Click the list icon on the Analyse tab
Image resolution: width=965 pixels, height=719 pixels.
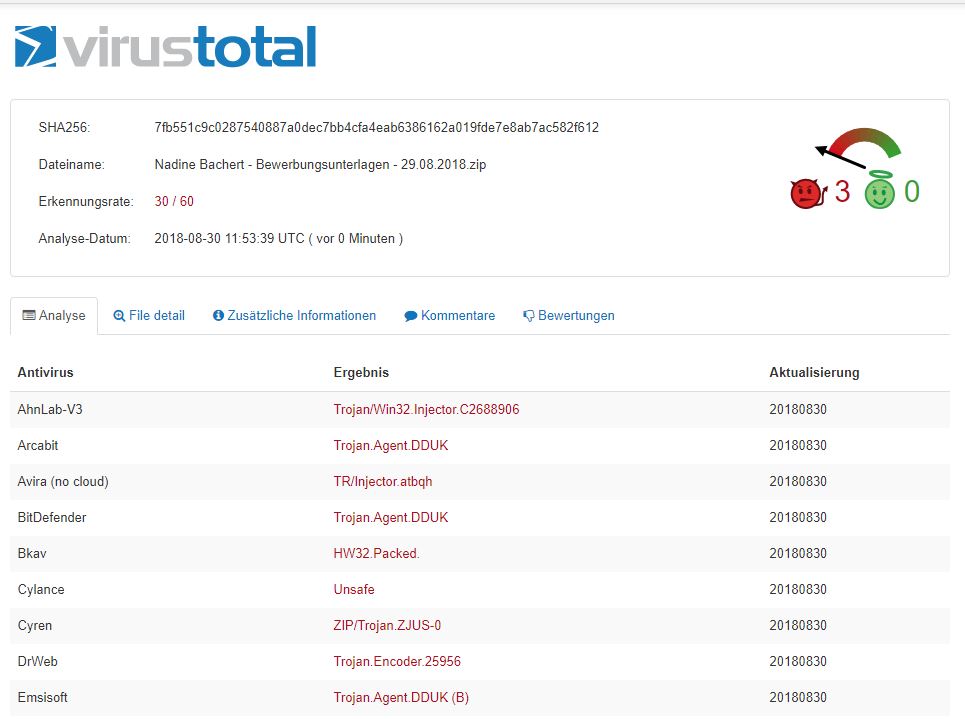coord(29,315)
